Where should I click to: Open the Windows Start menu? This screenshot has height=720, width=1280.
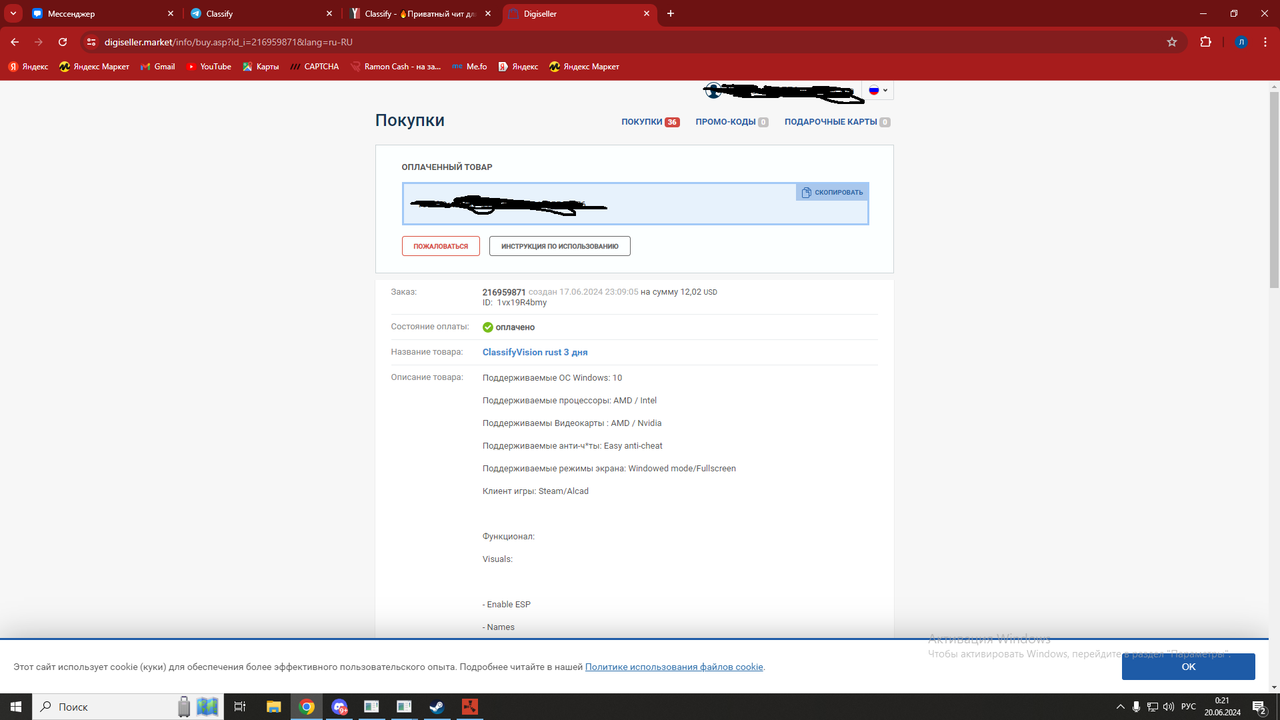[x=17, y=707]
